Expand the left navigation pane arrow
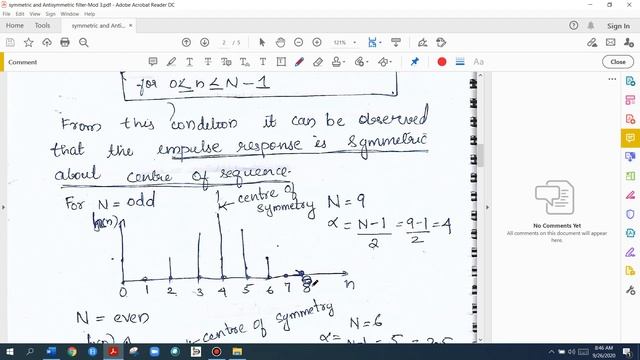Screen dimensions: 640x360 coord(3,207)
